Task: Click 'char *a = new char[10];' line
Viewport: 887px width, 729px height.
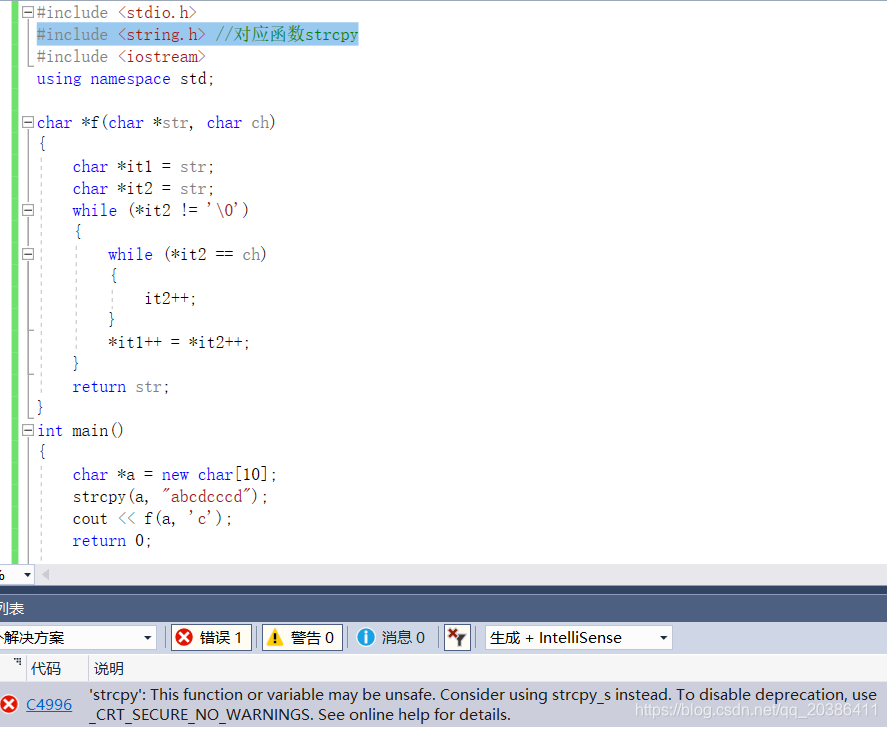Action: [174, 475]
